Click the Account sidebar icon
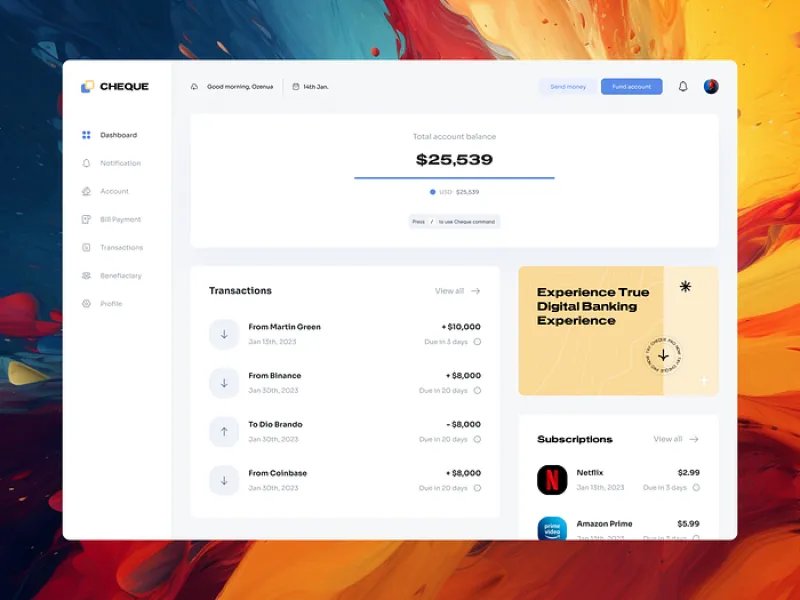Image resolution: width=800 pixels, height=600 pixels. (x=86, y=191)
